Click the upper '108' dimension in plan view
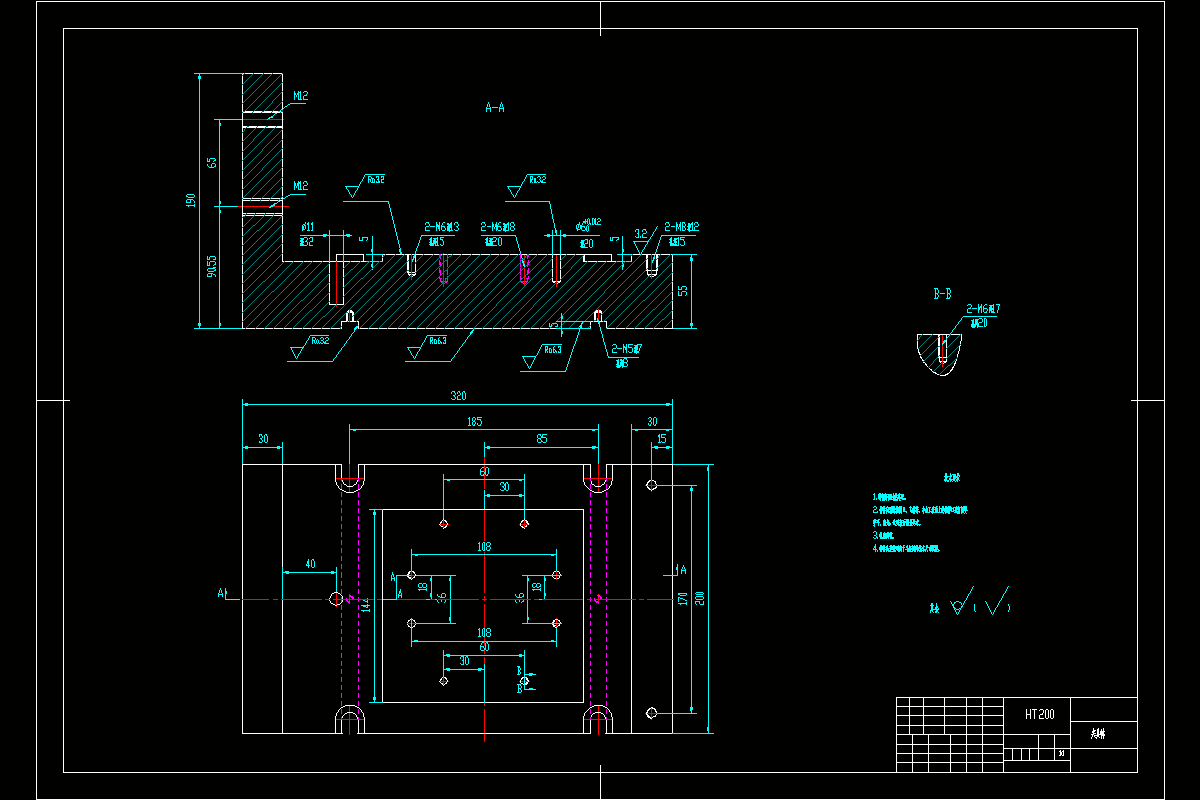This screenshot has height=800, width=1200. tap(484, 547)
